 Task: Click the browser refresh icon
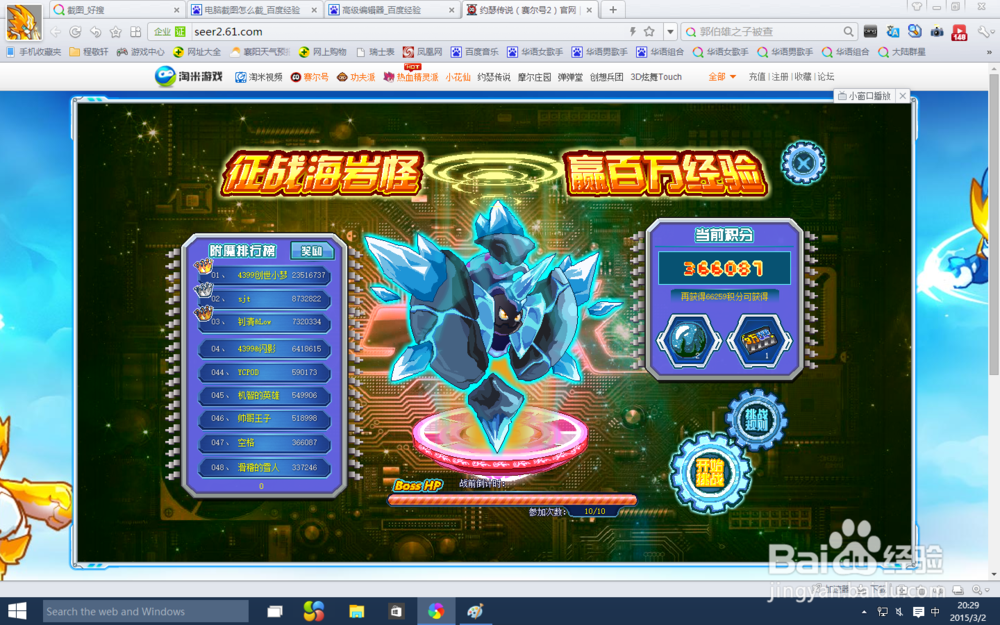coord(75,31)
